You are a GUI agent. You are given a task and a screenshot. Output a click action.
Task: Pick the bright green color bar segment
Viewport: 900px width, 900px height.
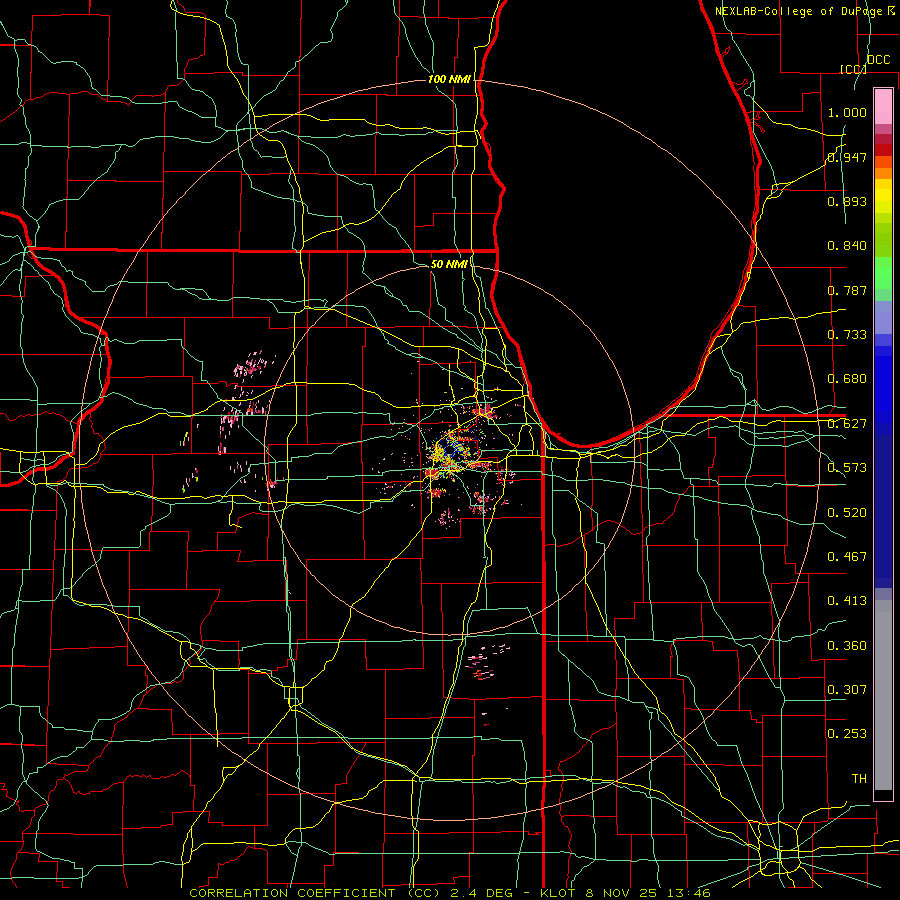pos(883,273)
